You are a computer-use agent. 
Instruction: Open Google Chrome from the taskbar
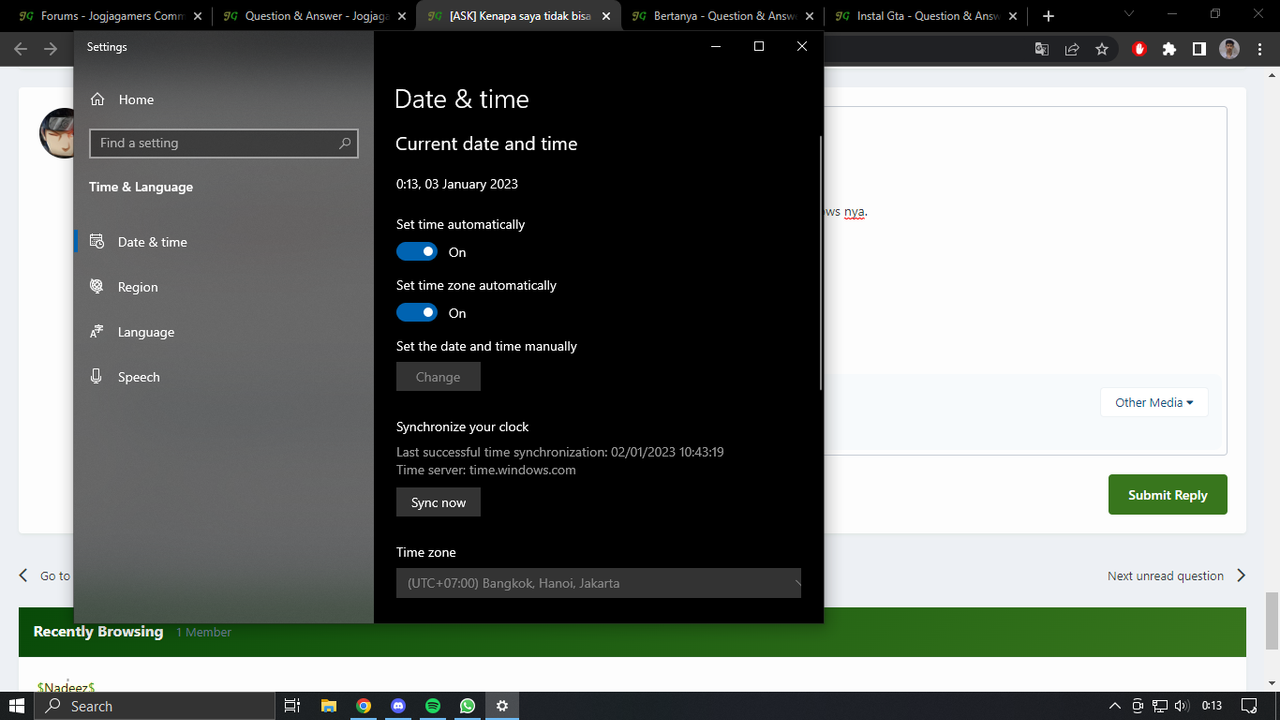pyautogui.click(x=364, y=706)
